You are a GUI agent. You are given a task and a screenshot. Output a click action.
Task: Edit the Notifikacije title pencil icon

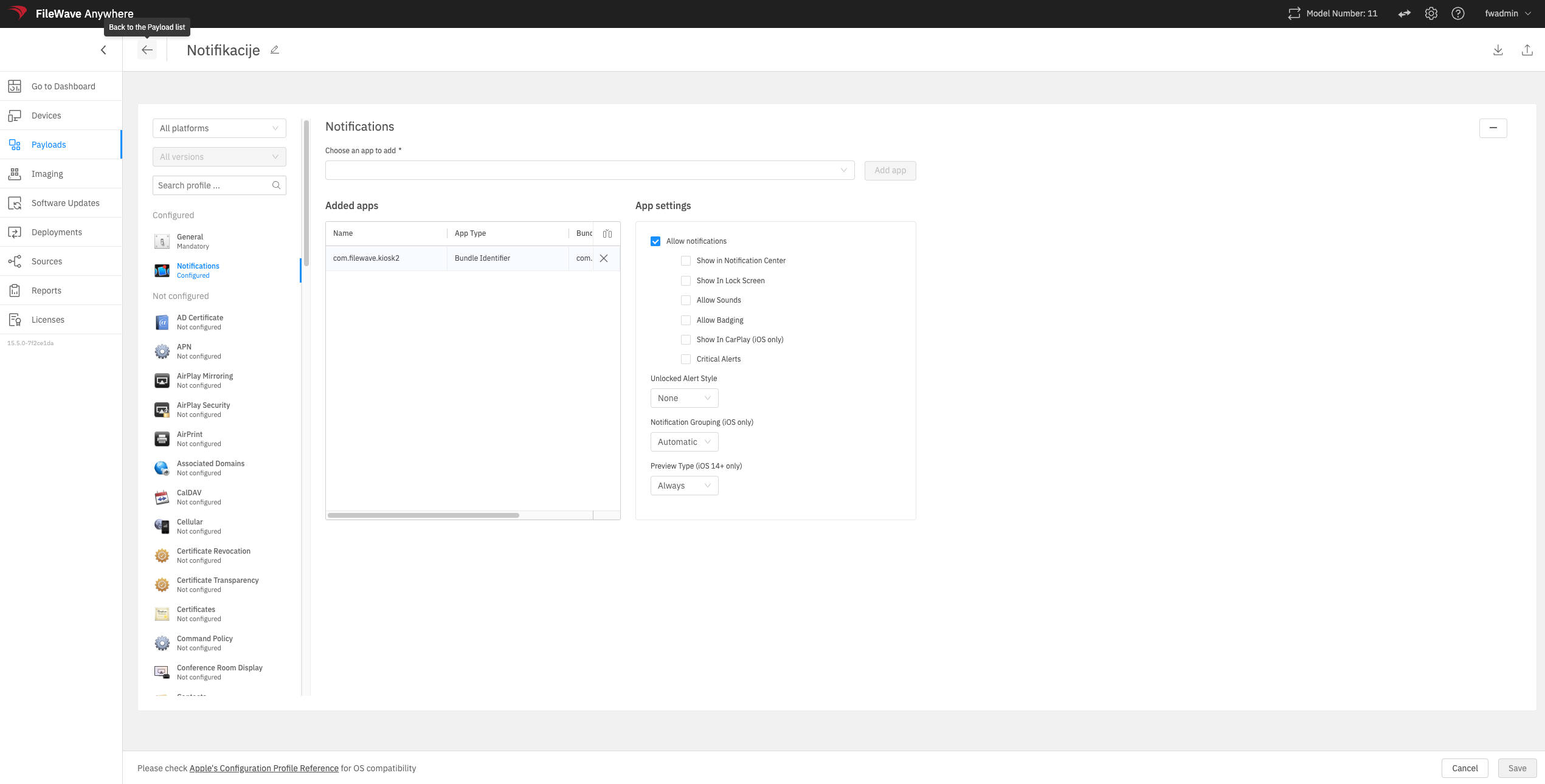point(275,50)
